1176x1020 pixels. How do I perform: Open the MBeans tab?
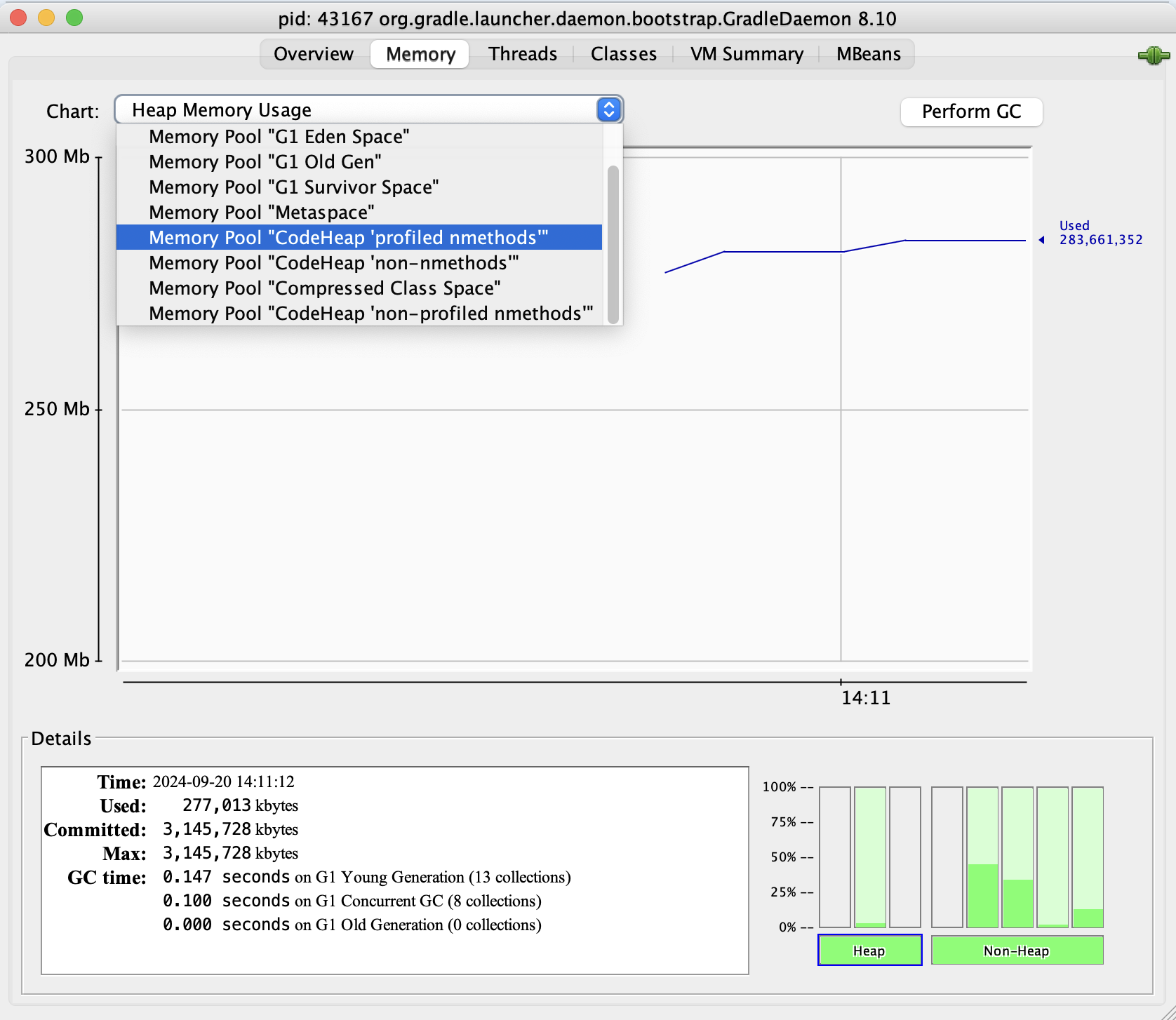[867, 53]
